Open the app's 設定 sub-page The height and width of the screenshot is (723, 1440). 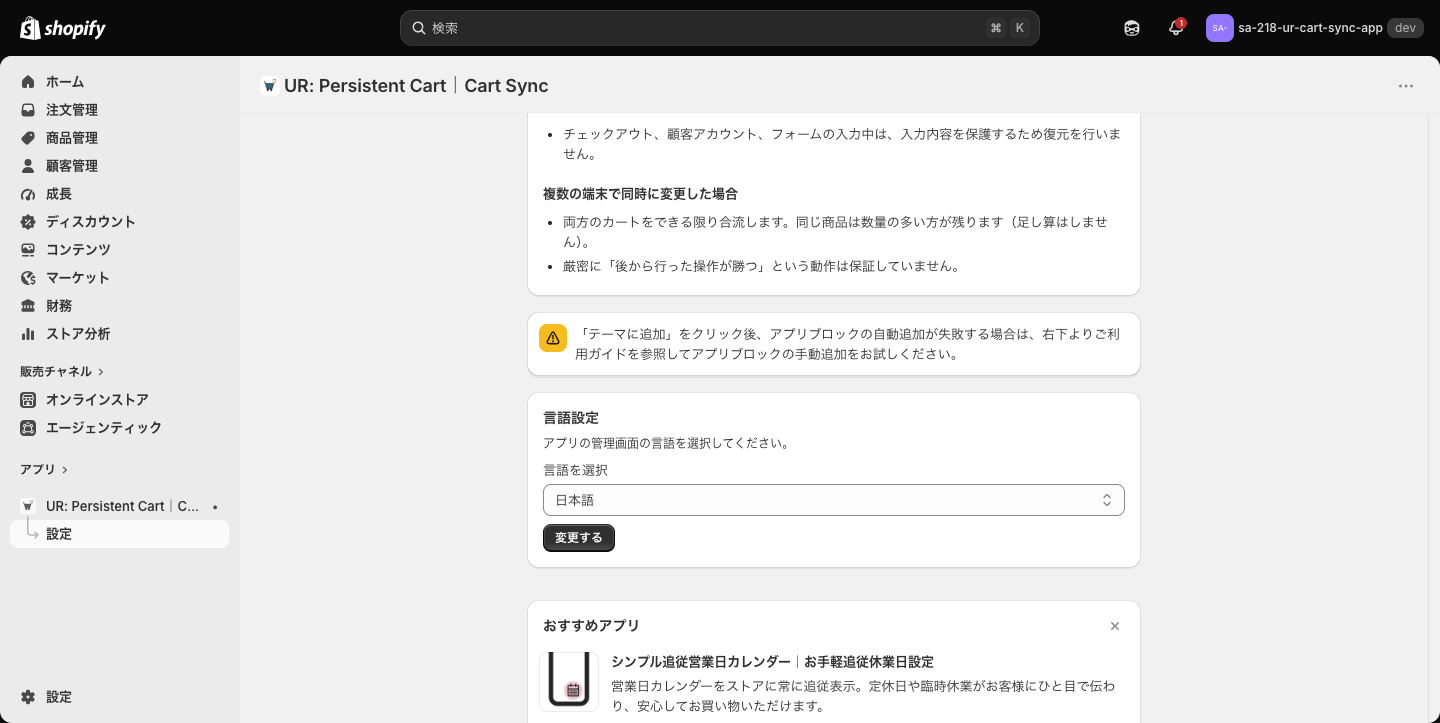[x=120, y=534]
